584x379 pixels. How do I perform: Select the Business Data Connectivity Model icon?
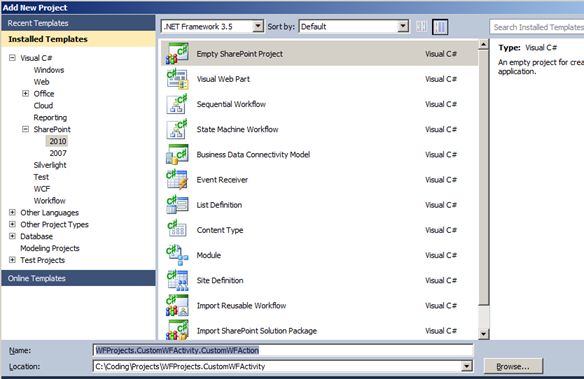click(x=177, y=155)
